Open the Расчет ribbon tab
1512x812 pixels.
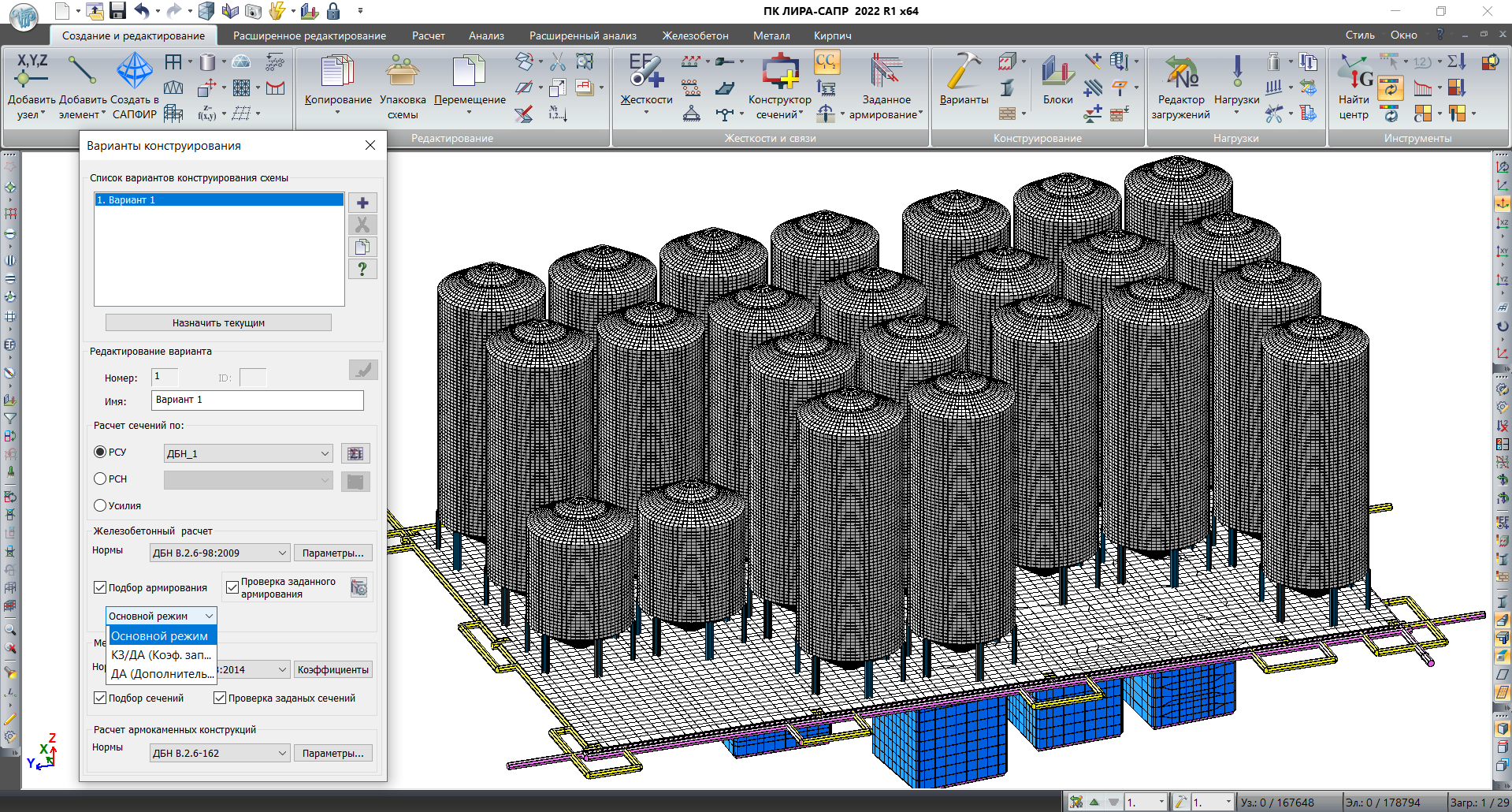tap(428, 35)
